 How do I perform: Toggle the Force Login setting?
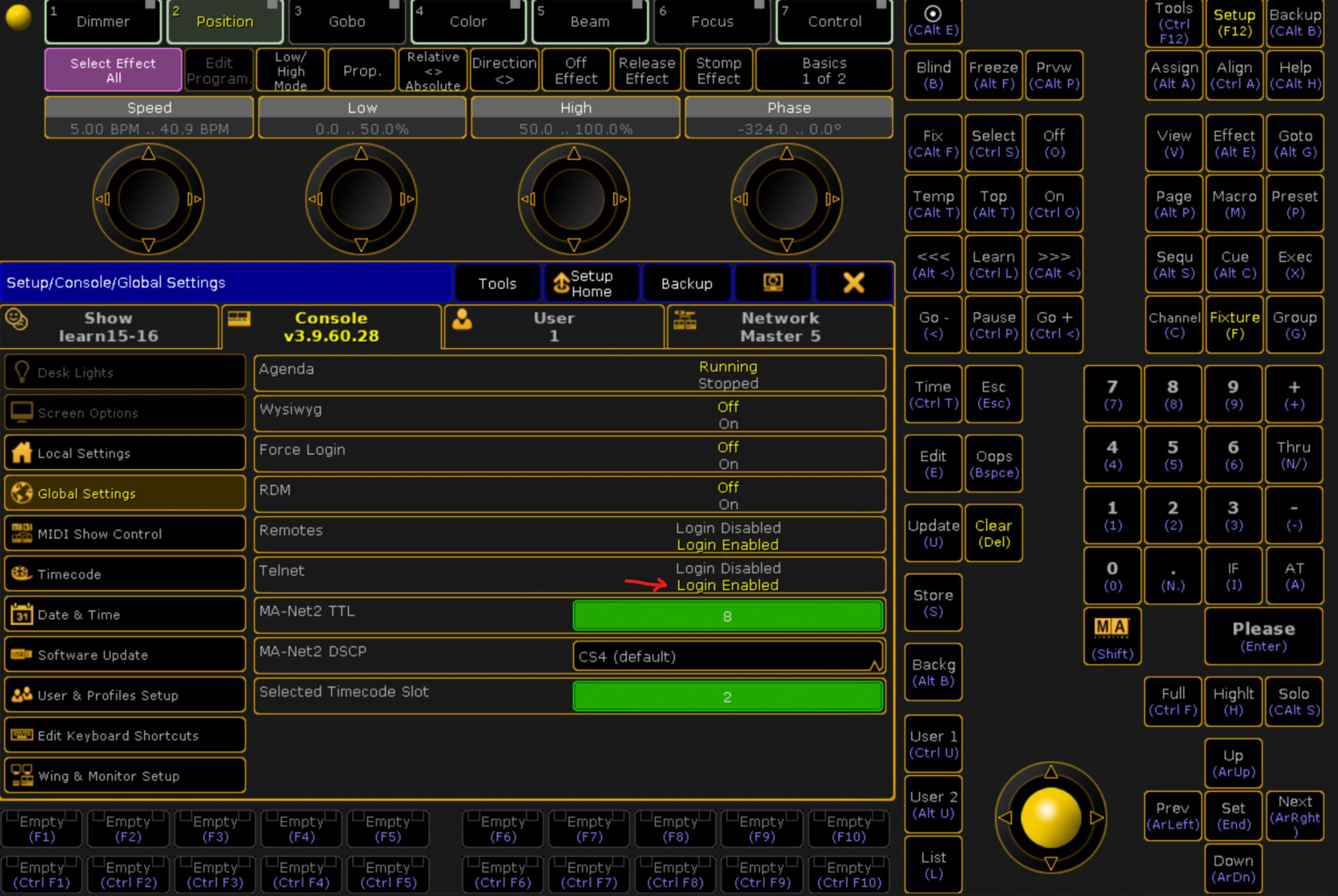pos(570,455)
